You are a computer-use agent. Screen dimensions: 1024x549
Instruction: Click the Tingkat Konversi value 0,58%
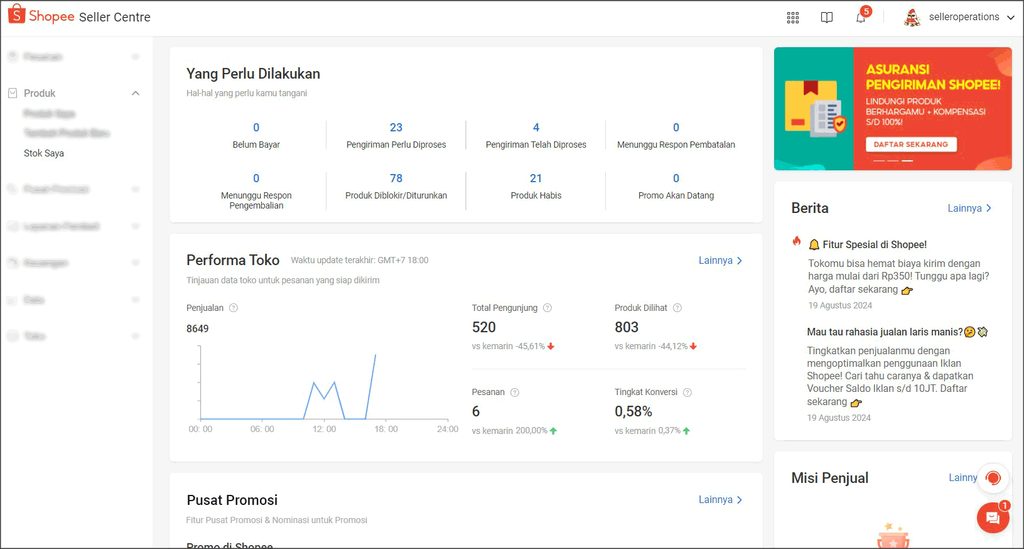click(x=633, y=411)
